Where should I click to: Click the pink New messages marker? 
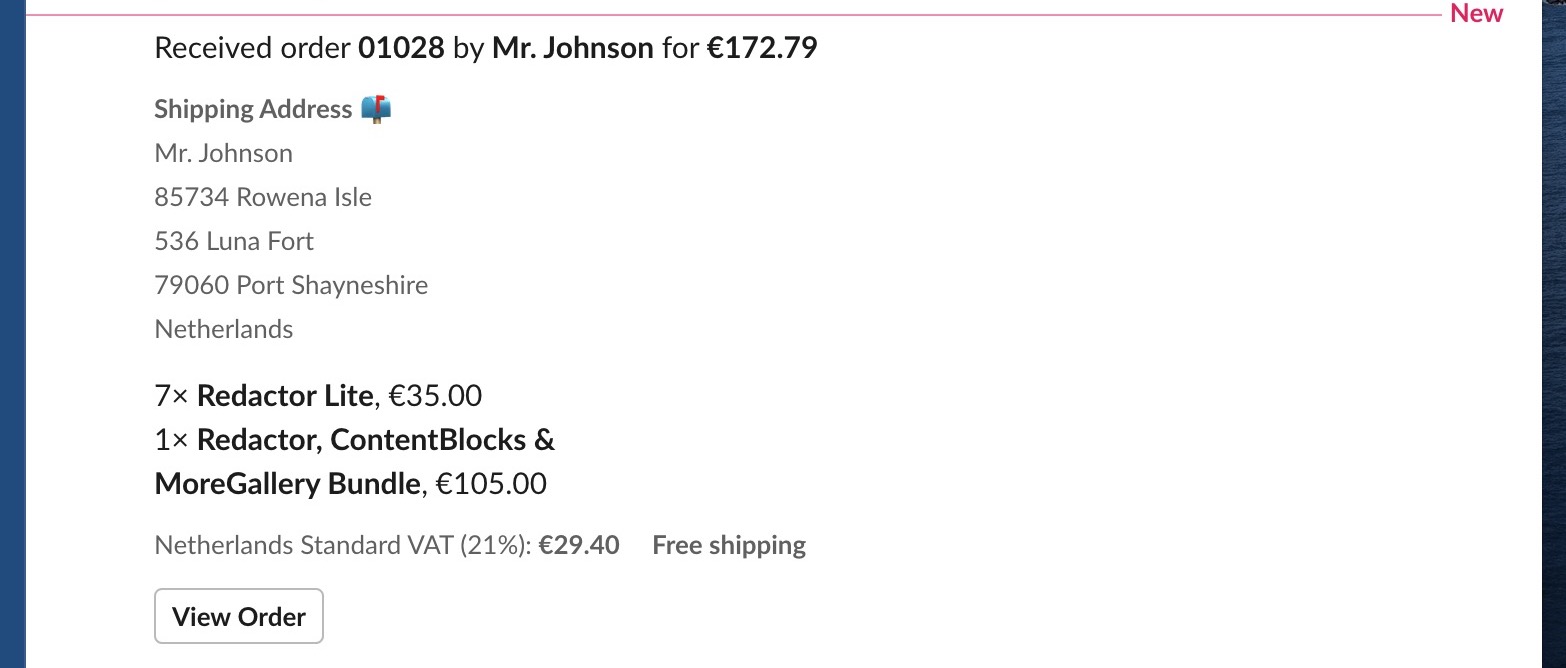(1476, 13)
